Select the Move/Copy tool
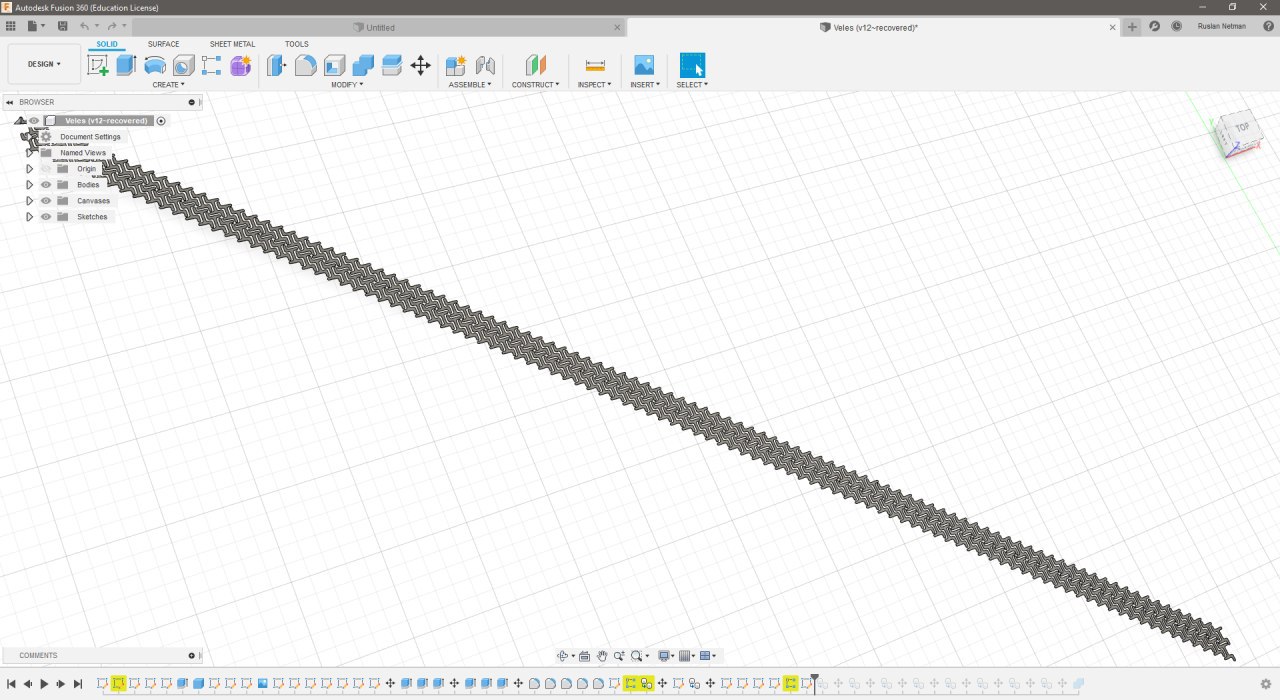Viewport: 1280px width, 700px height. point(420,66)
